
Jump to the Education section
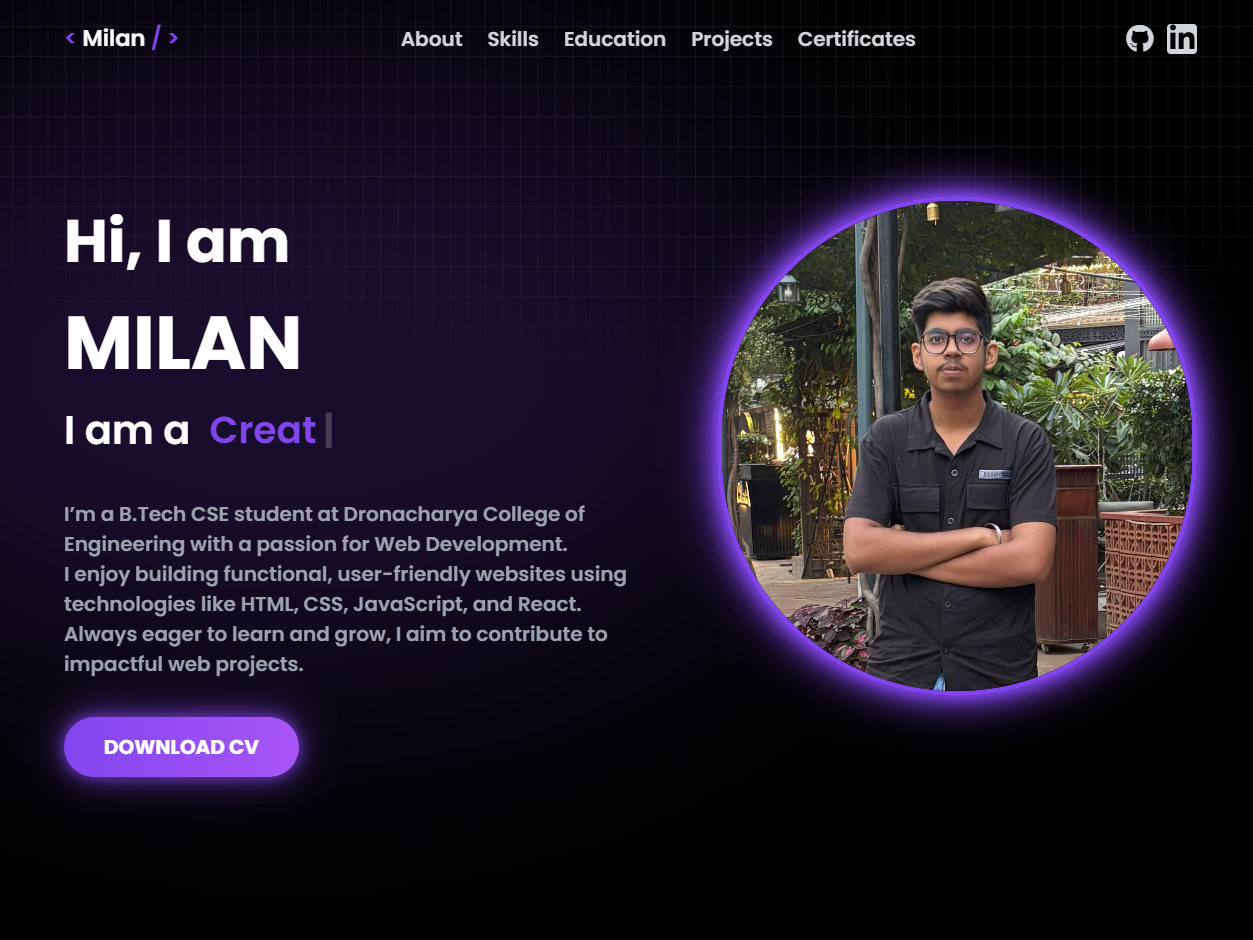coord(615,39)
